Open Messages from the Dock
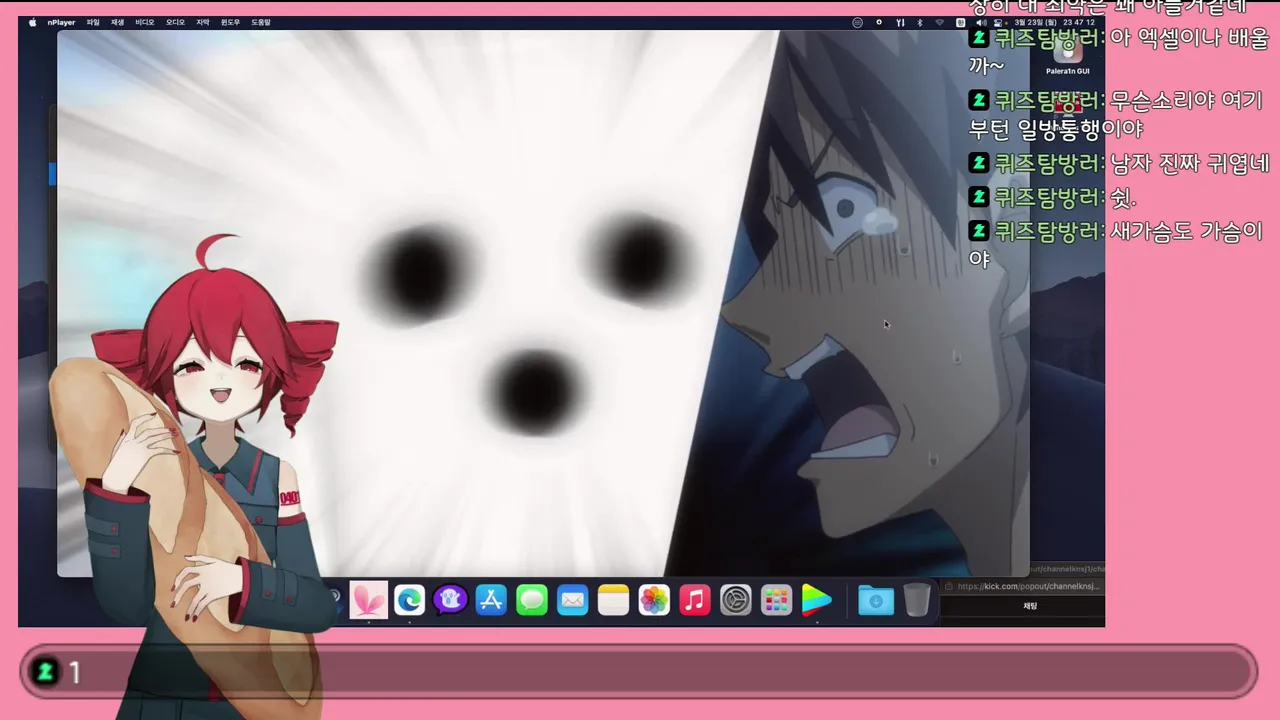 pyautogui.click(x=532, y=600)
